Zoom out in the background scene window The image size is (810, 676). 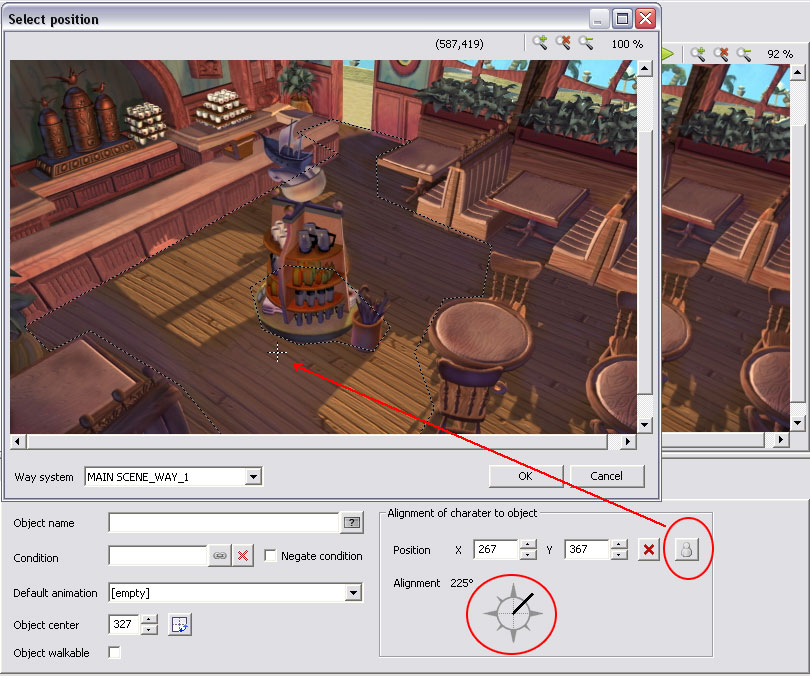pos(744,54)
